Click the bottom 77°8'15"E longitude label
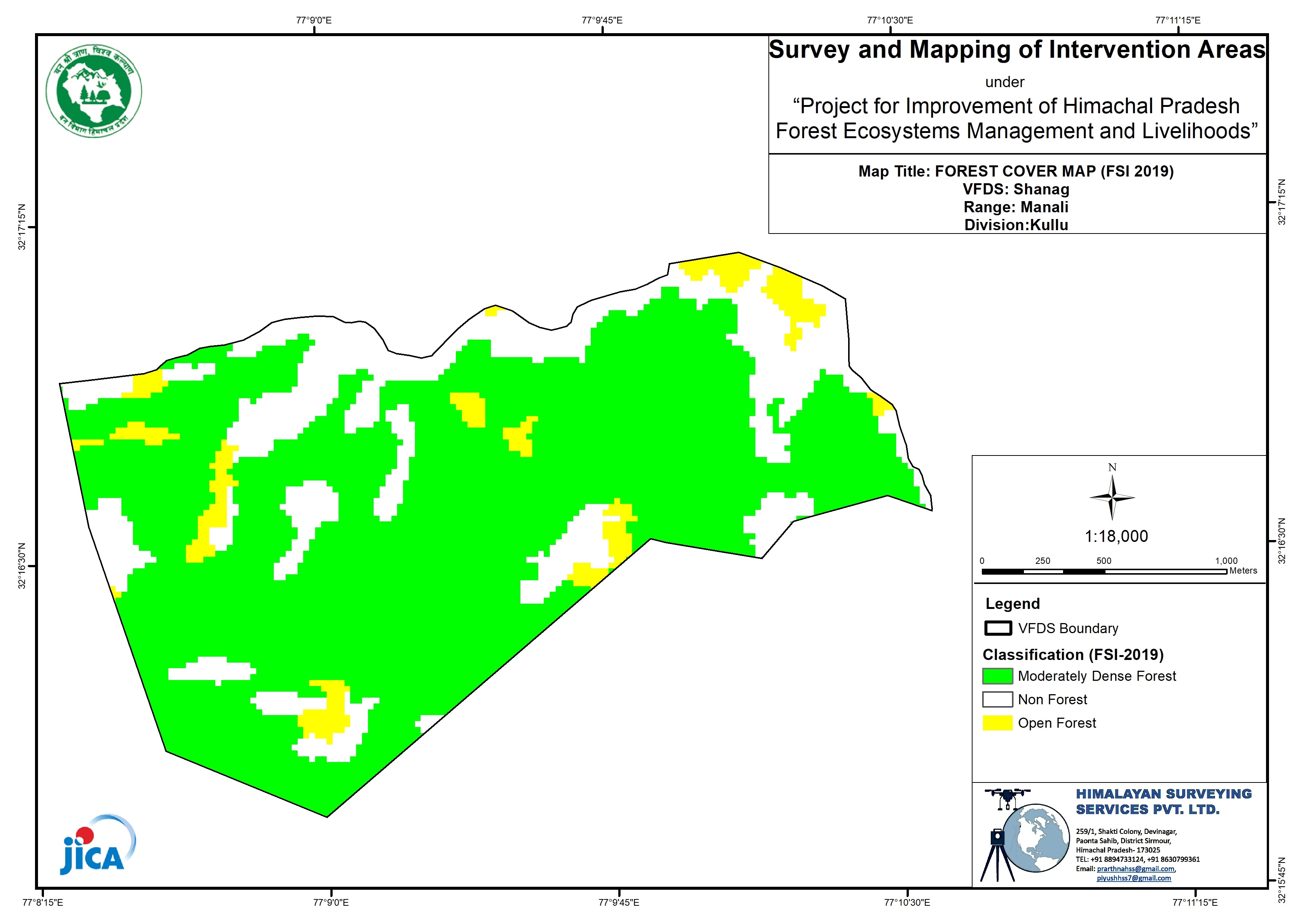Screen dimensions: 1307x924 [x=43, y=902]
